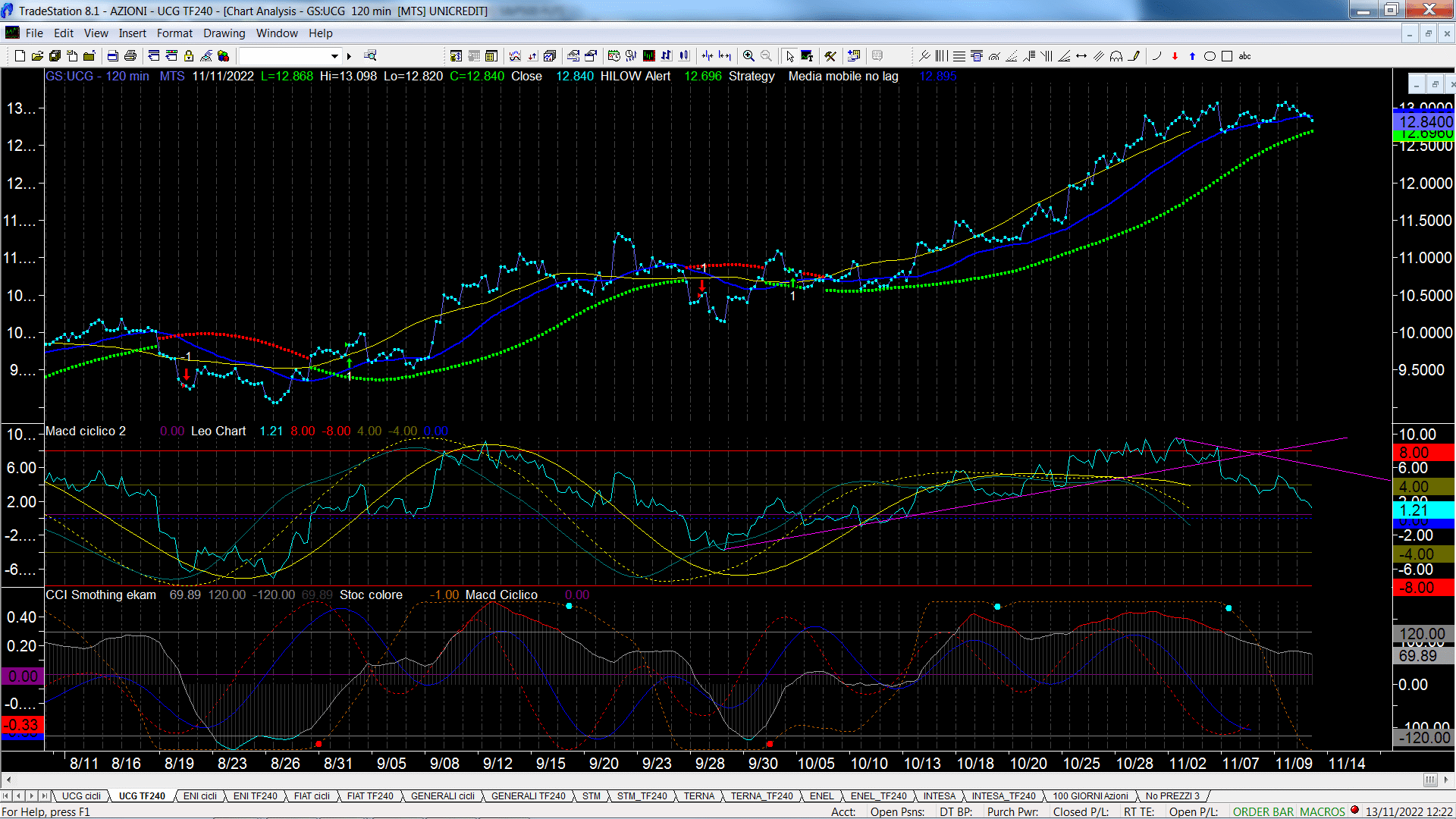Switch to the UCG cicli tab
The image size is (1456, 819).
pyautogui.click(x=81, y=796)
